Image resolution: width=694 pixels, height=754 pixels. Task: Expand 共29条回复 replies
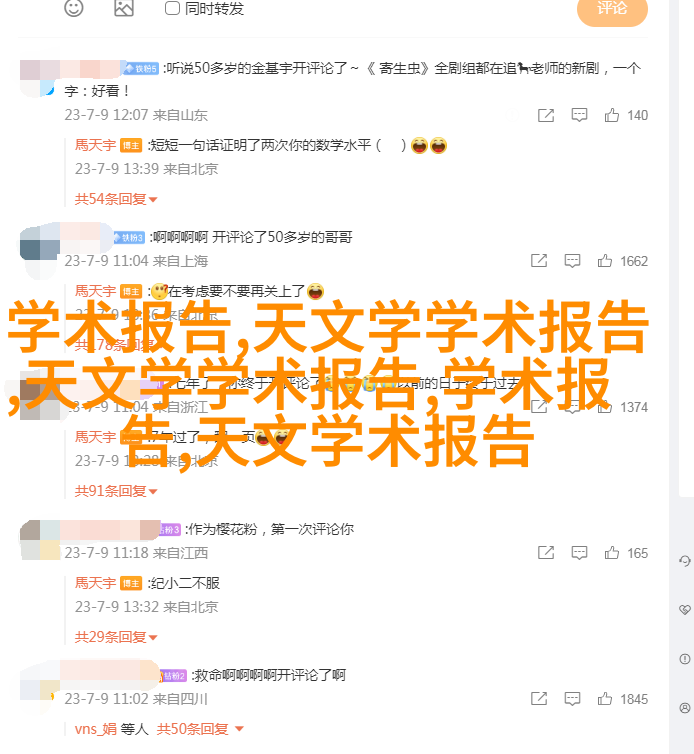(116, 637)
